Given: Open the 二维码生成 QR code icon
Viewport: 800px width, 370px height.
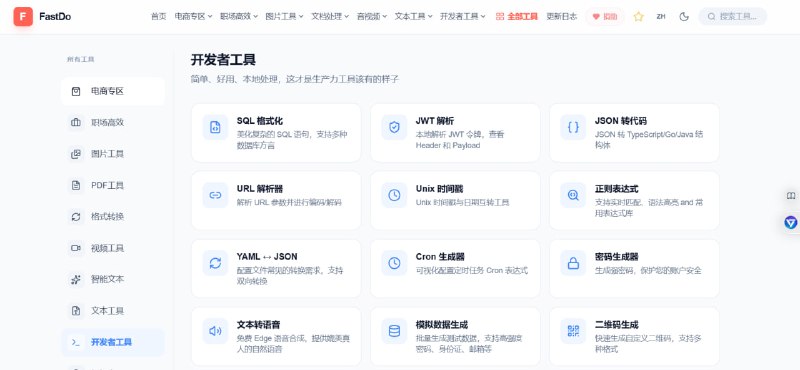Looking at the screenshot, I should (573, 331).
